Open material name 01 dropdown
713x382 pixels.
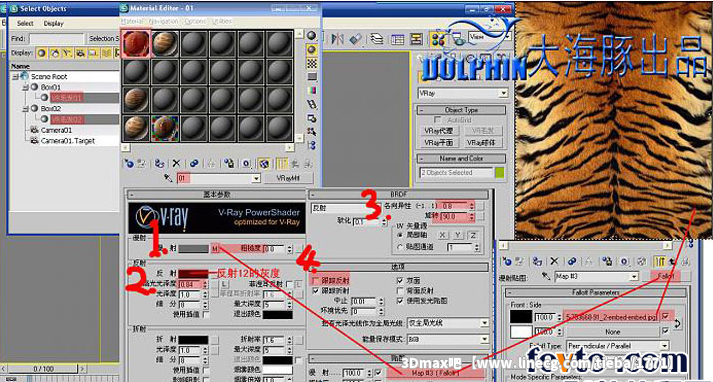(x=256, y=178)
